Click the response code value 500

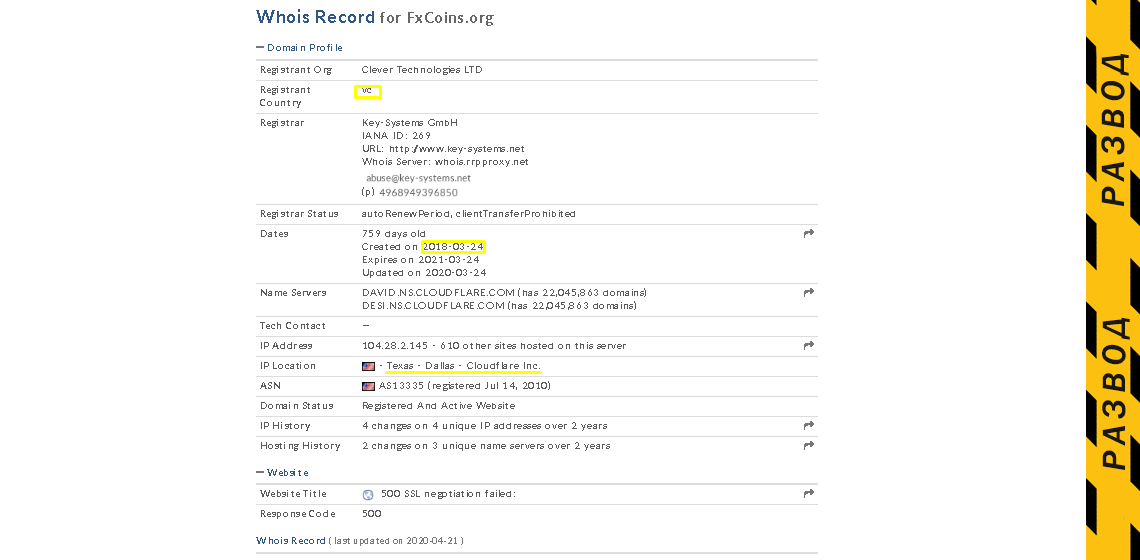(372, 513)
